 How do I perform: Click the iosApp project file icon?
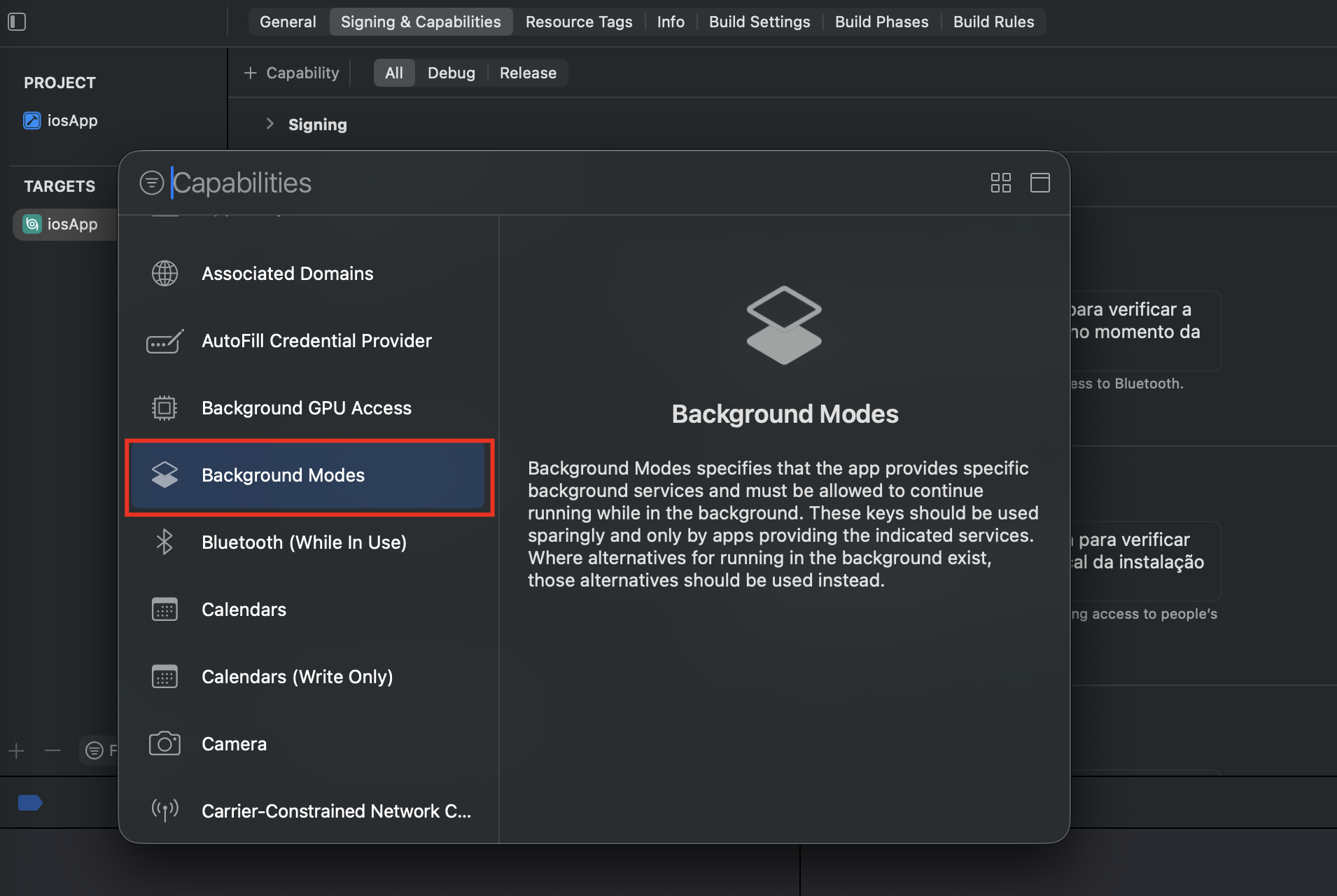point(32,120)
